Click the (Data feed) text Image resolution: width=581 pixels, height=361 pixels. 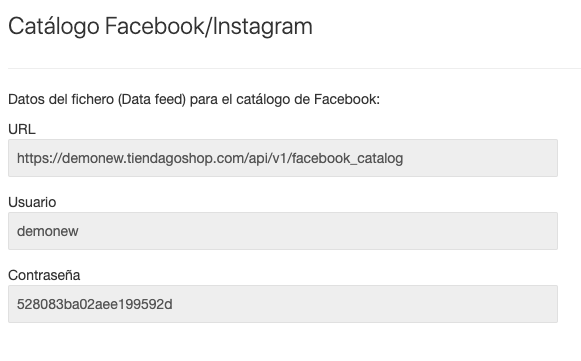[152, 99]
